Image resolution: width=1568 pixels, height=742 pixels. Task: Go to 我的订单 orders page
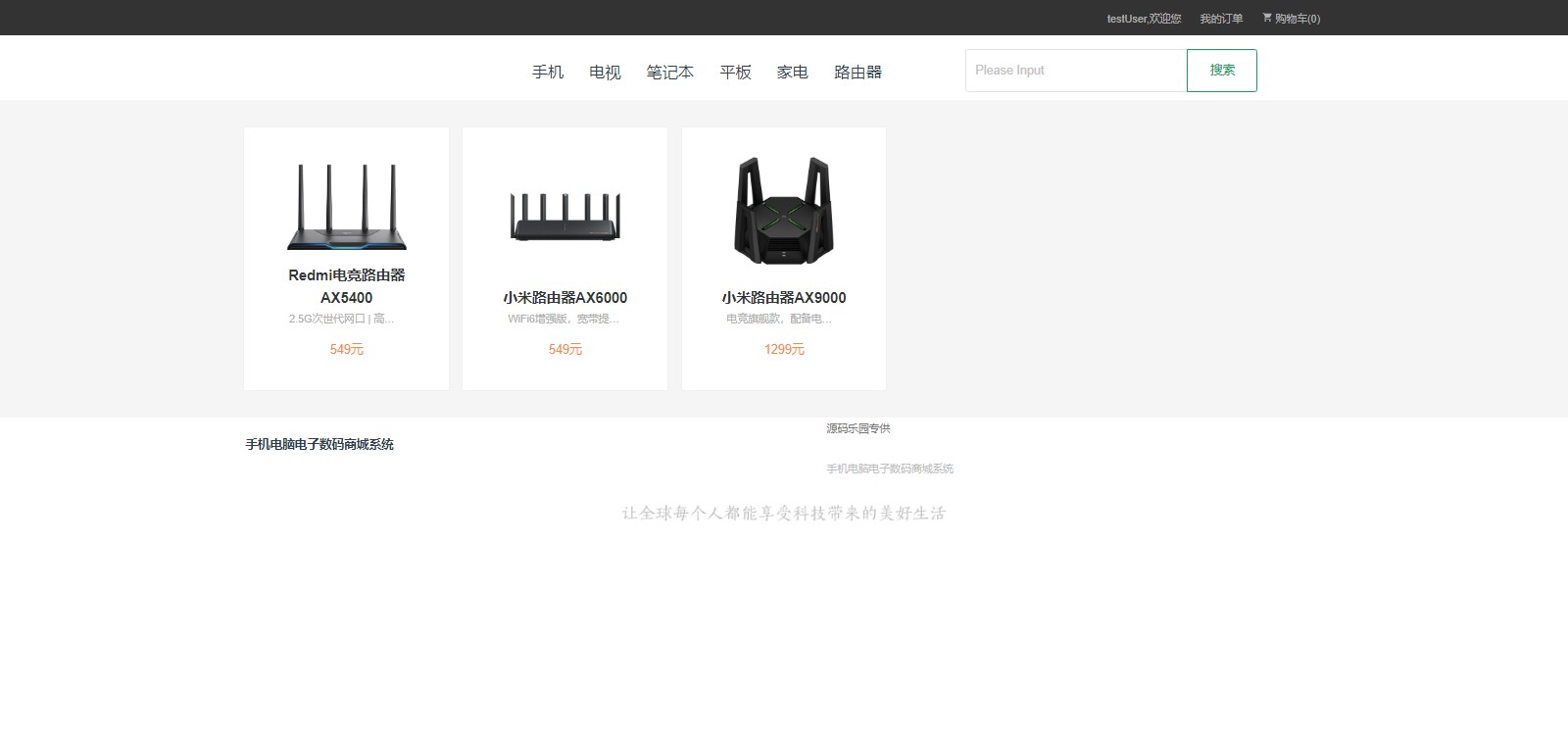(x=1221, y=19)
